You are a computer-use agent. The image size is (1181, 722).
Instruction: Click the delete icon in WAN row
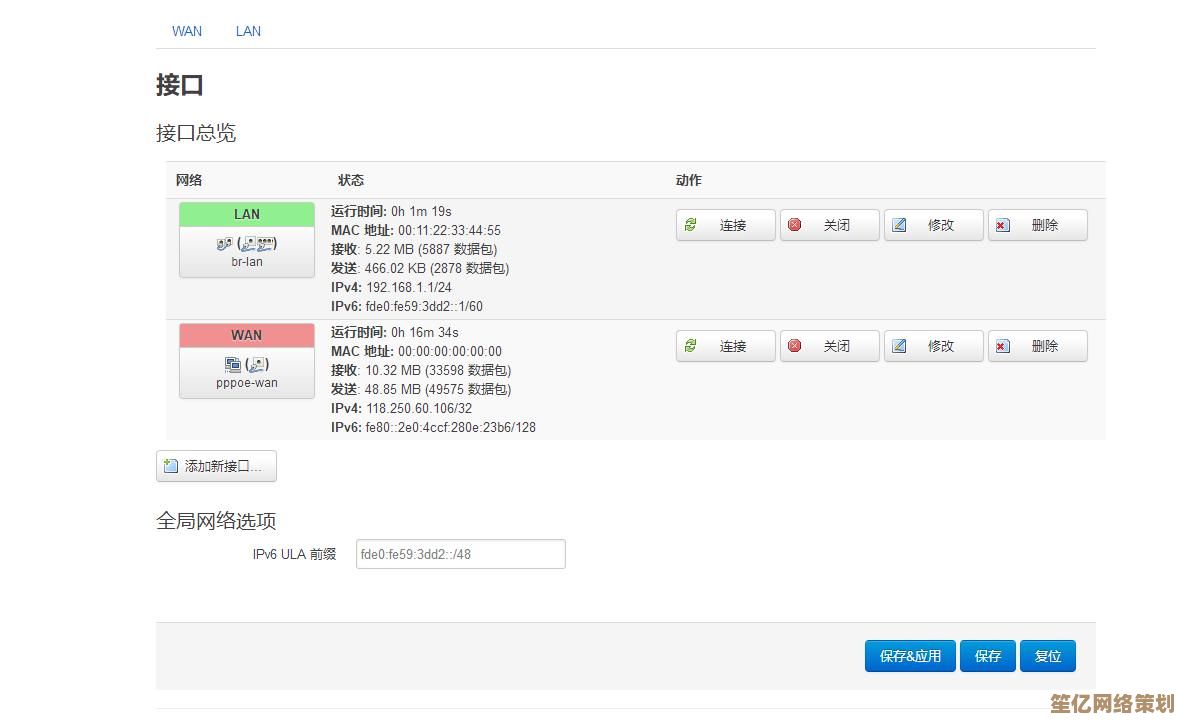click(1003, 346)
